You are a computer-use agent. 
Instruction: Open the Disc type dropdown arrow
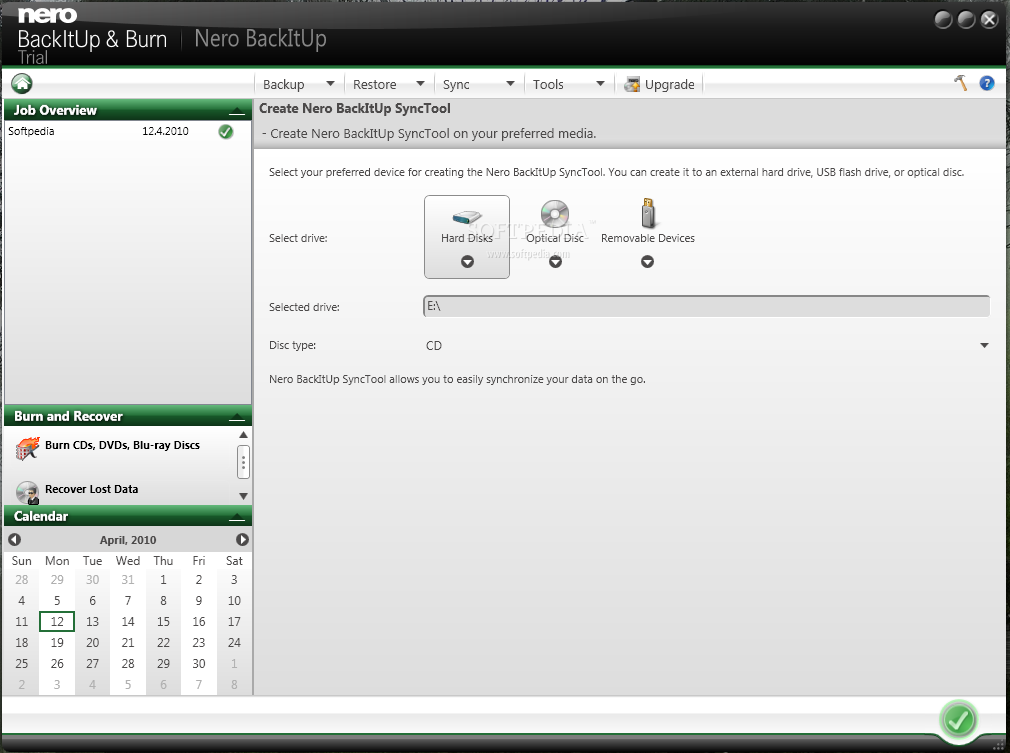point(984,346)
